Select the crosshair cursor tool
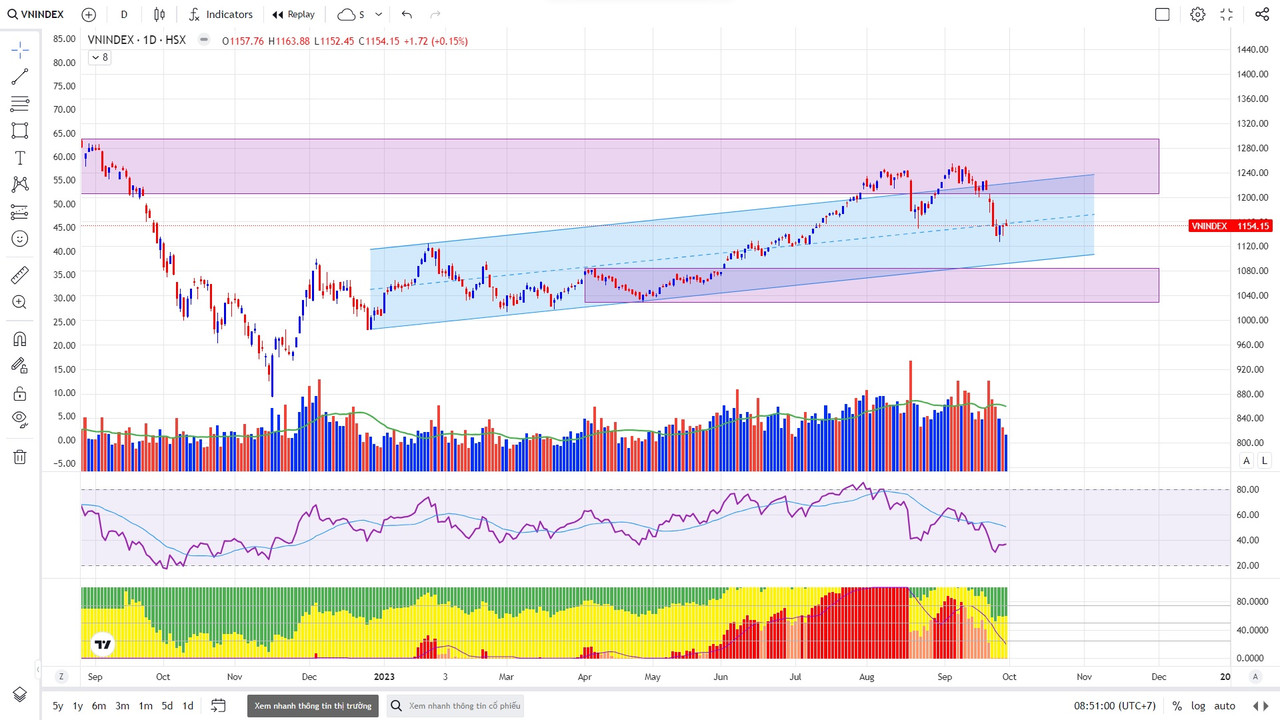 click(x=20, y=50)
